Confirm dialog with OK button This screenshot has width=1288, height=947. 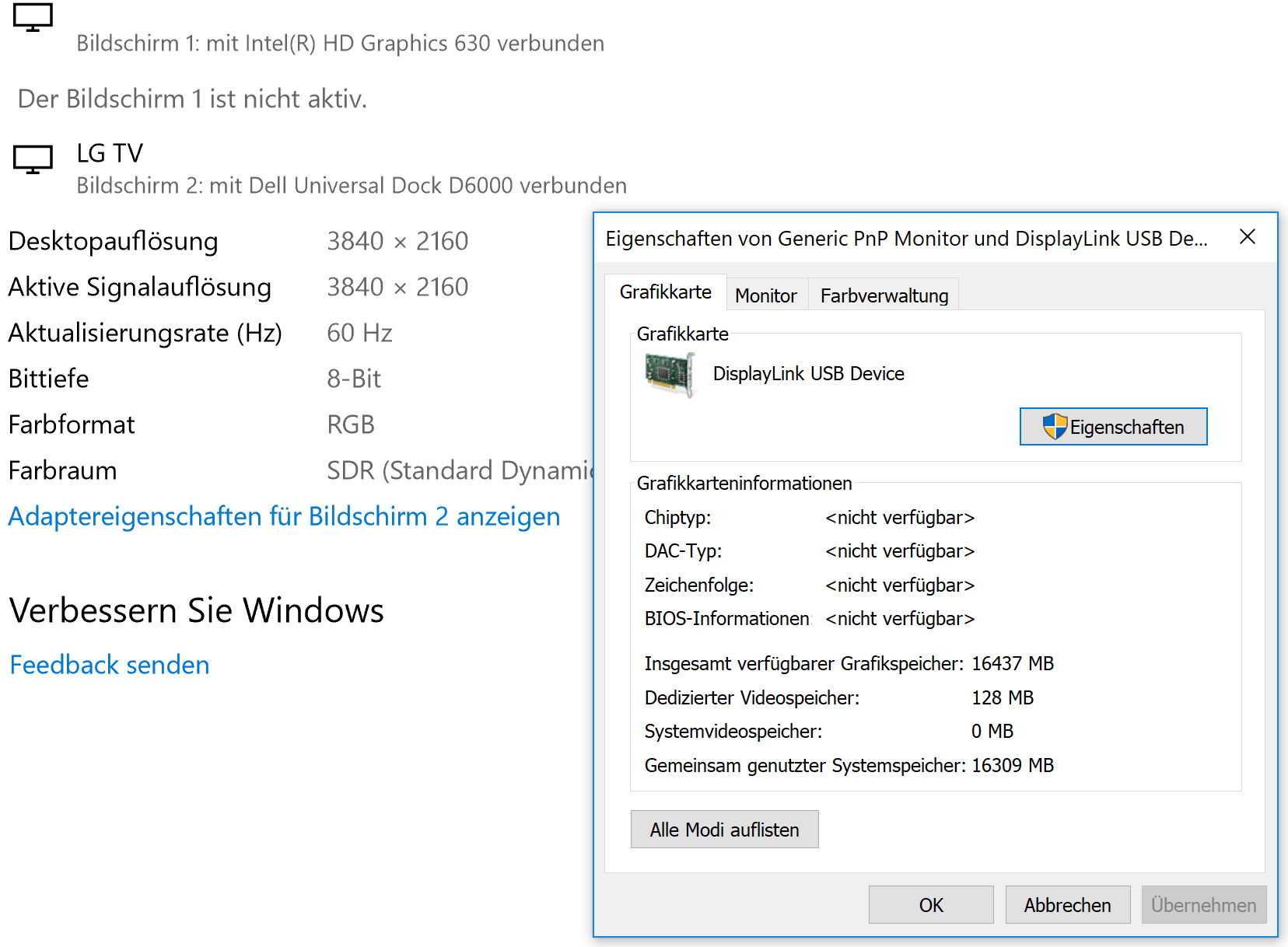[x=931, y=905]
